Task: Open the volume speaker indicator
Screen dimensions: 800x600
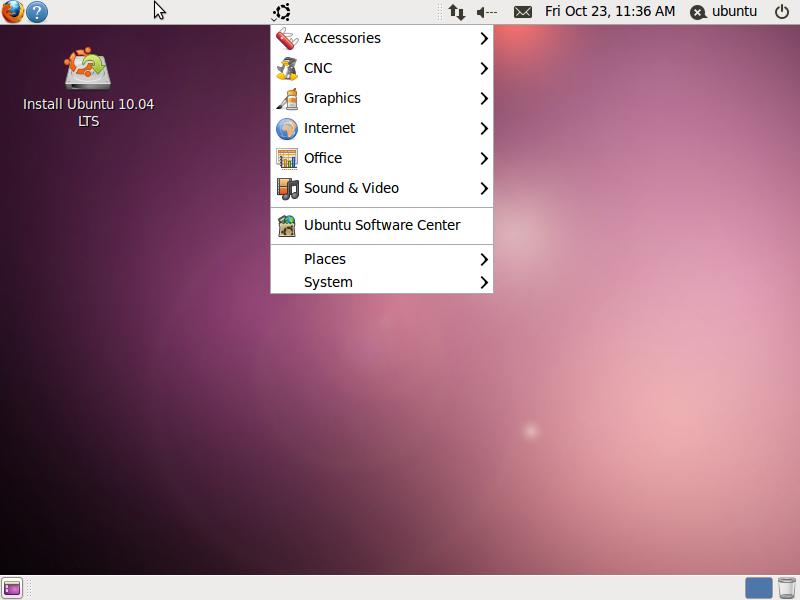Action: click(487, 12)
